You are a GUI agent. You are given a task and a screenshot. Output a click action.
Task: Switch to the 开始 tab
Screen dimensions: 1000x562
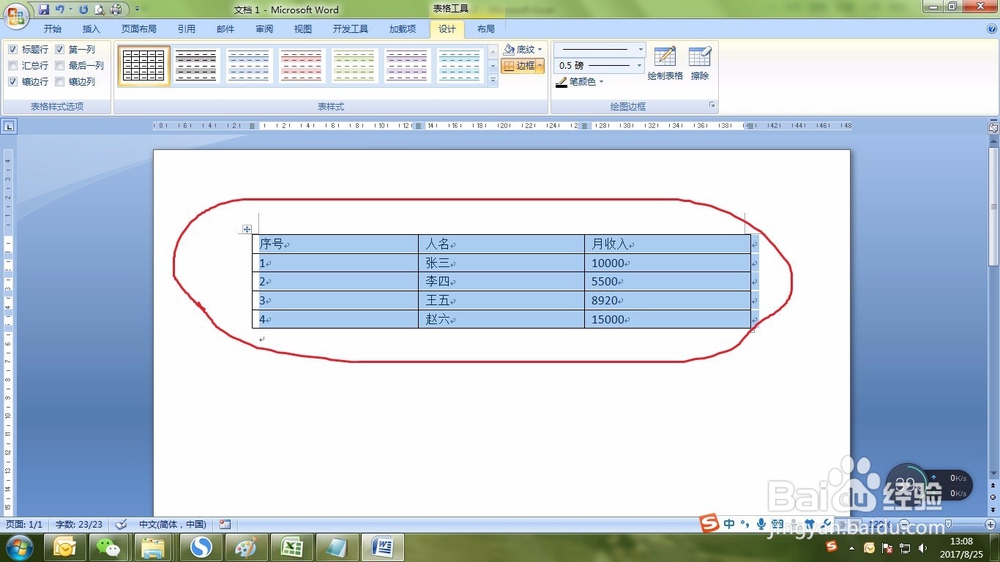click(x=52, y=29)
